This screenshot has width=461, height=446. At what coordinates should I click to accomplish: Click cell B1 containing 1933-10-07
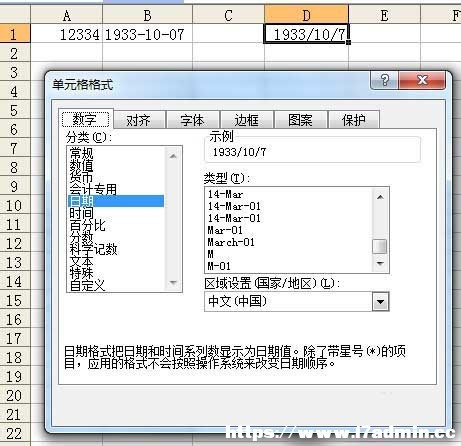point(147,34)
